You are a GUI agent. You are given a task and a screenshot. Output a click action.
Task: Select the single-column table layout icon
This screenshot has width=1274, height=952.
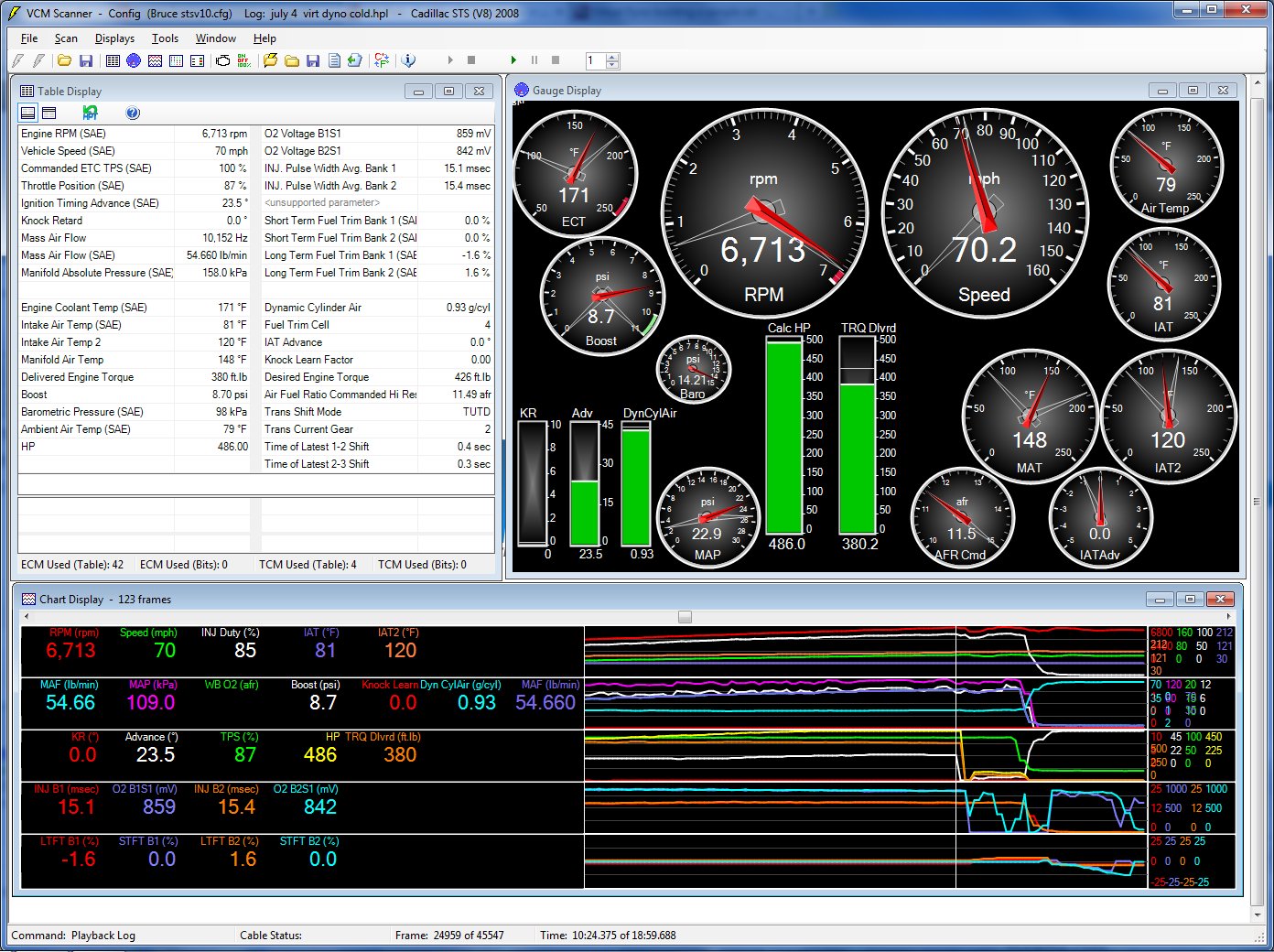[x=27, y=112]
